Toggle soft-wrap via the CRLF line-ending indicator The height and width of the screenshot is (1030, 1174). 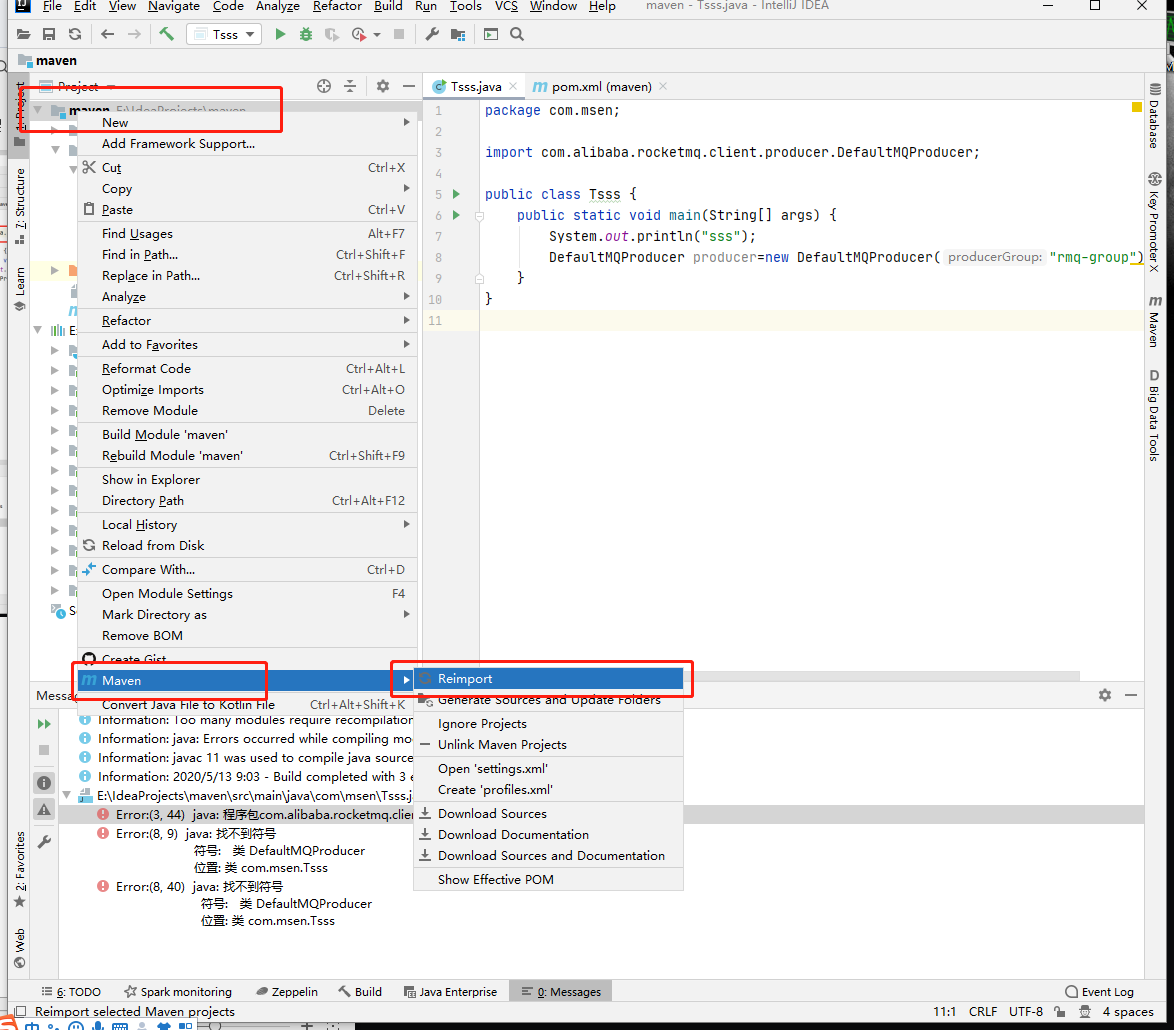point(983,1011)
